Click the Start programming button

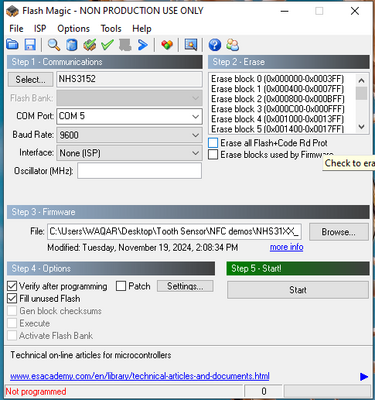[298, 290]
